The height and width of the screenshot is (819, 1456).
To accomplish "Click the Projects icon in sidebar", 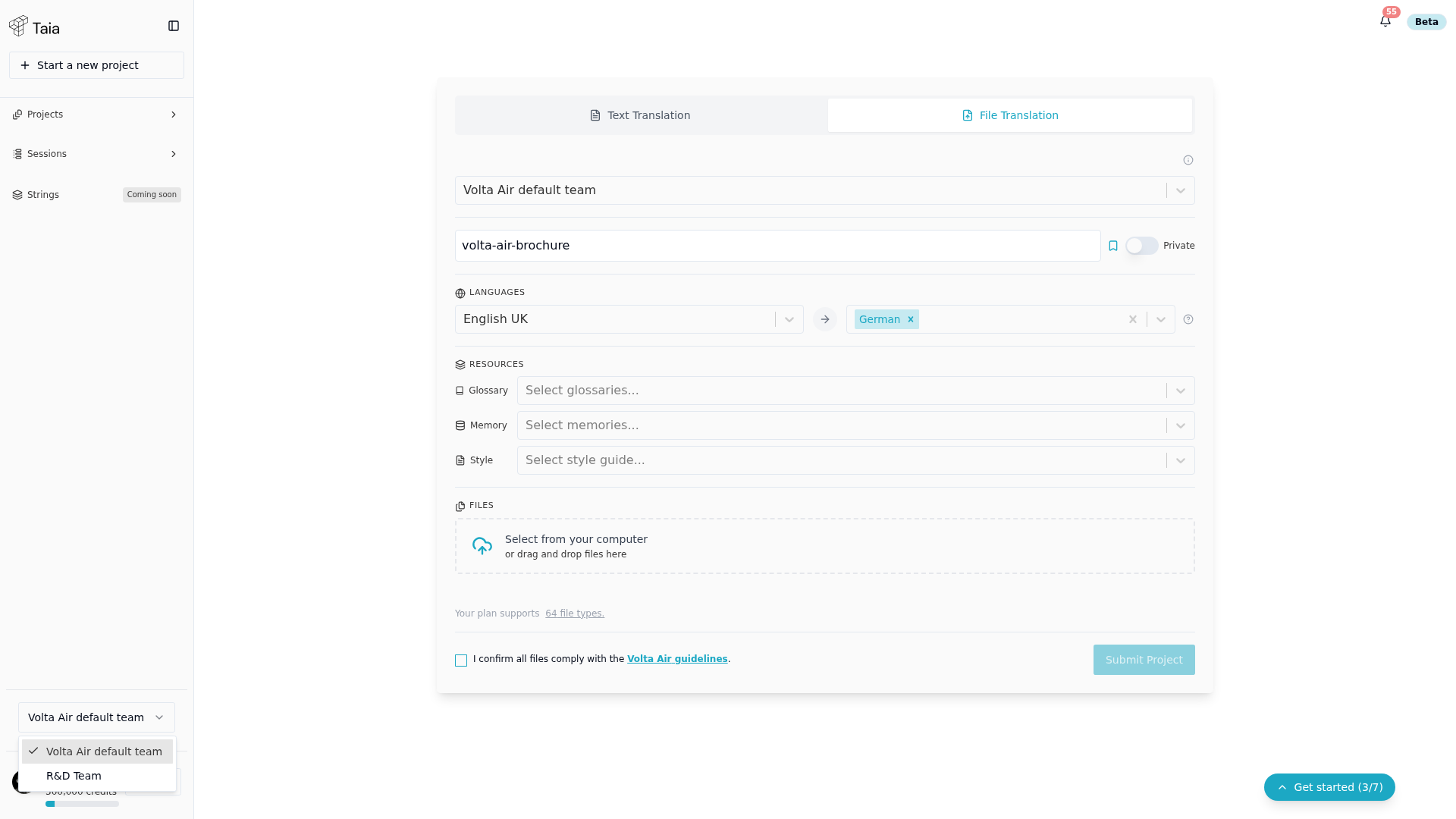I will (x=17, y=115).
